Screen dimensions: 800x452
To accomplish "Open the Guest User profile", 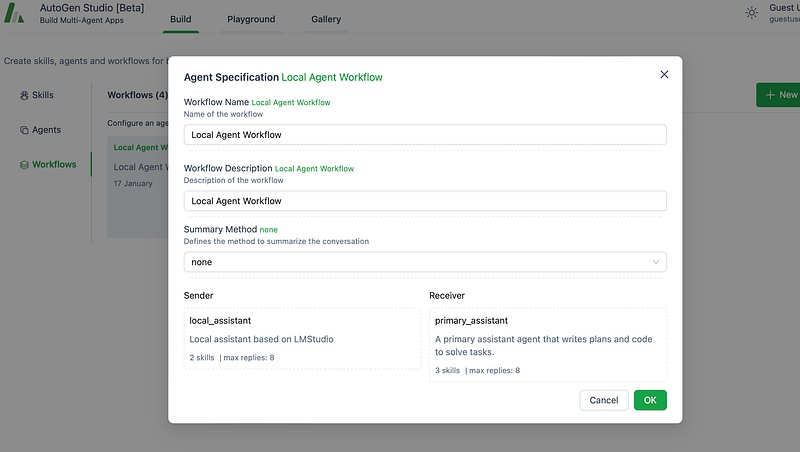I will (784, 13).
